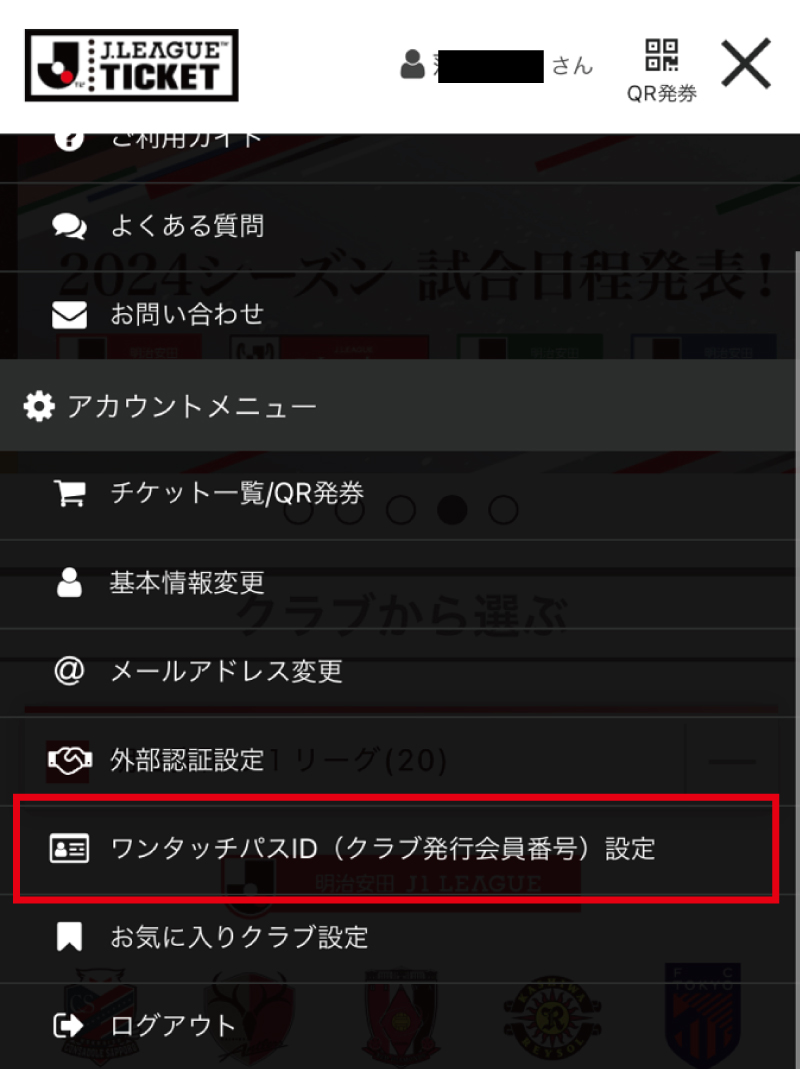Open ワンタッチパスID（クラブ発行会員番号）設定
The image size is (800, 1069).
pyautogui.click(x=396, y=849)
